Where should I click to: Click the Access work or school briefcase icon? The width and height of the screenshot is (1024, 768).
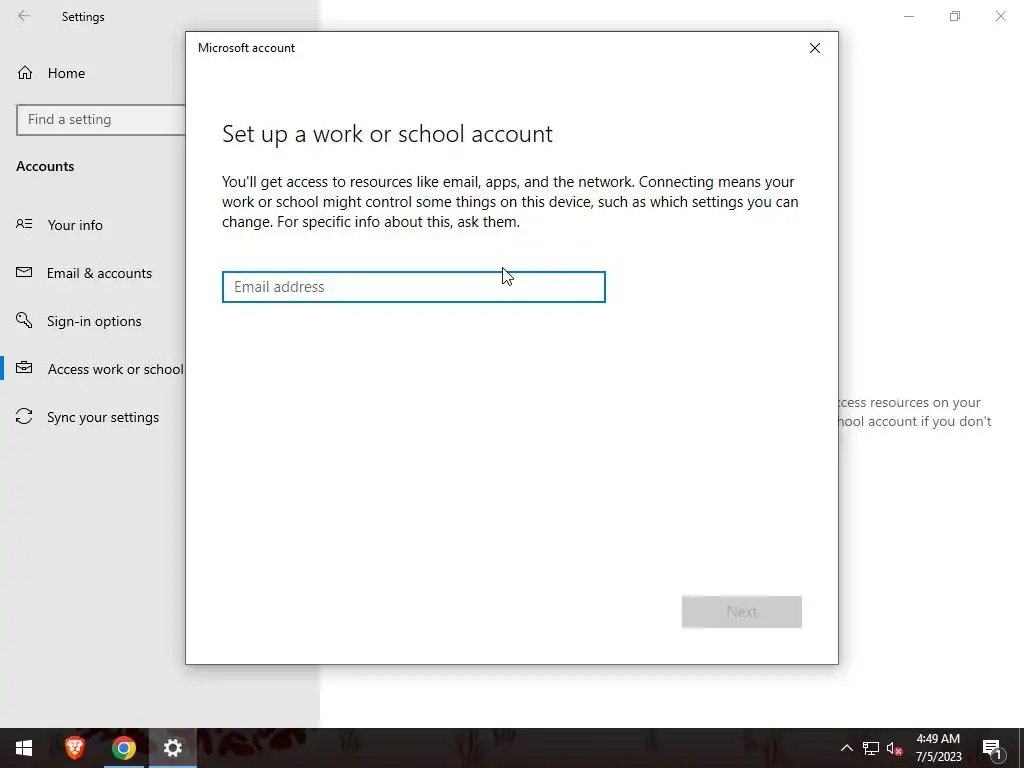pyautogui.click(x=24, y=368)
